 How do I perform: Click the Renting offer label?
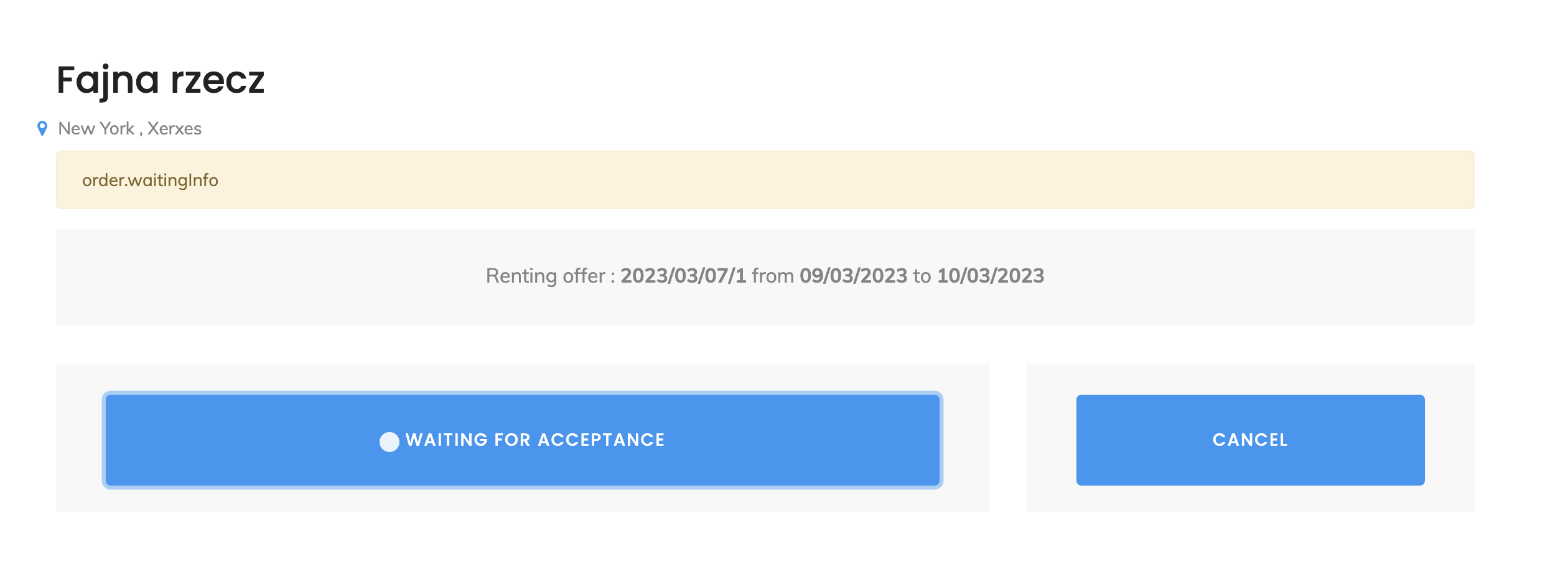(x=546, y=276)
